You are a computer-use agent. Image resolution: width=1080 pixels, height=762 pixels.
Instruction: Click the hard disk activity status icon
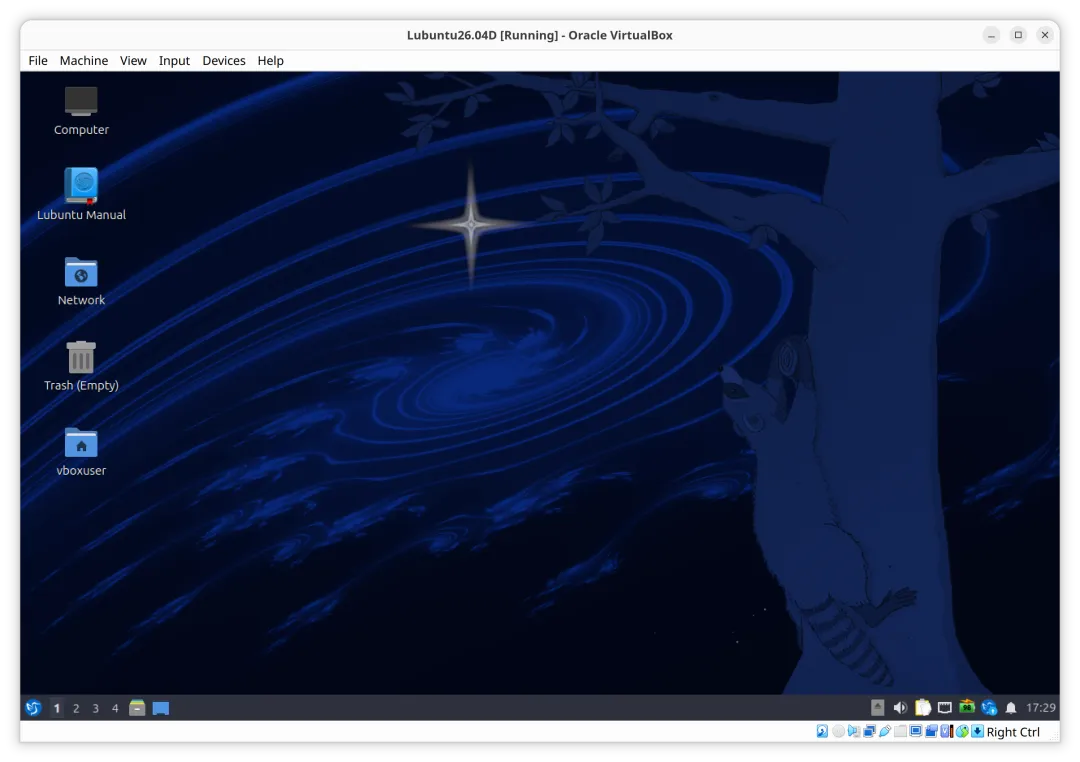click(822, 732)
